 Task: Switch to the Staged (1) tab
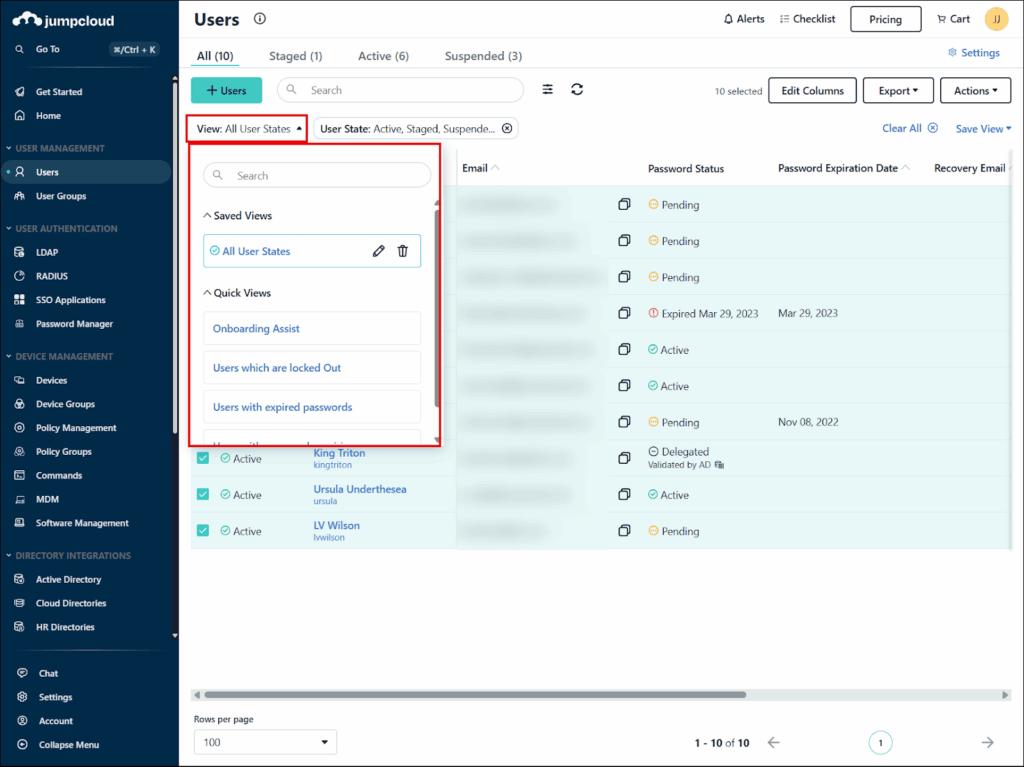296,56
